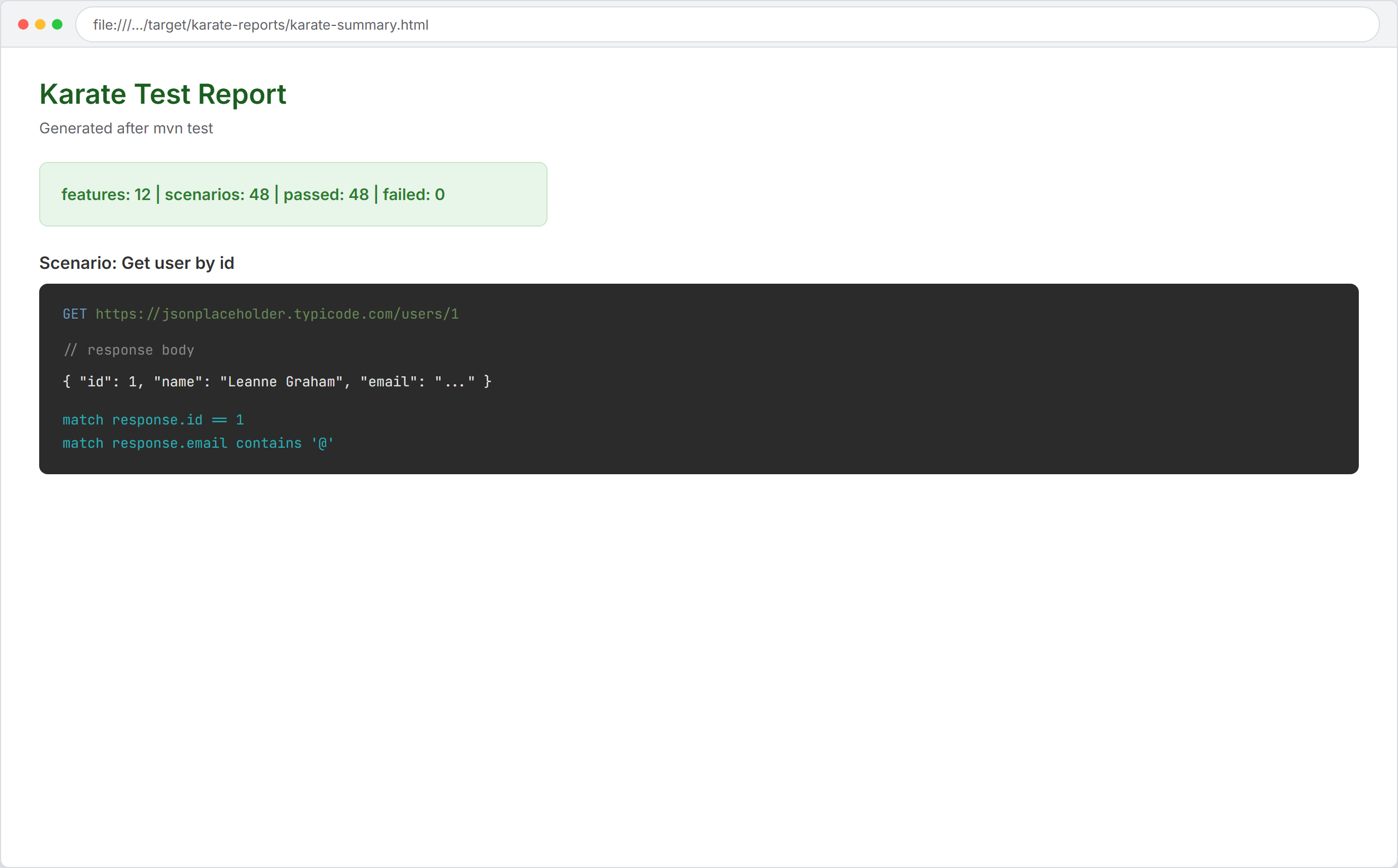Click the GET keyword in code block
The height and width of the screenshot is (868, 1398).
click(75, 314)
